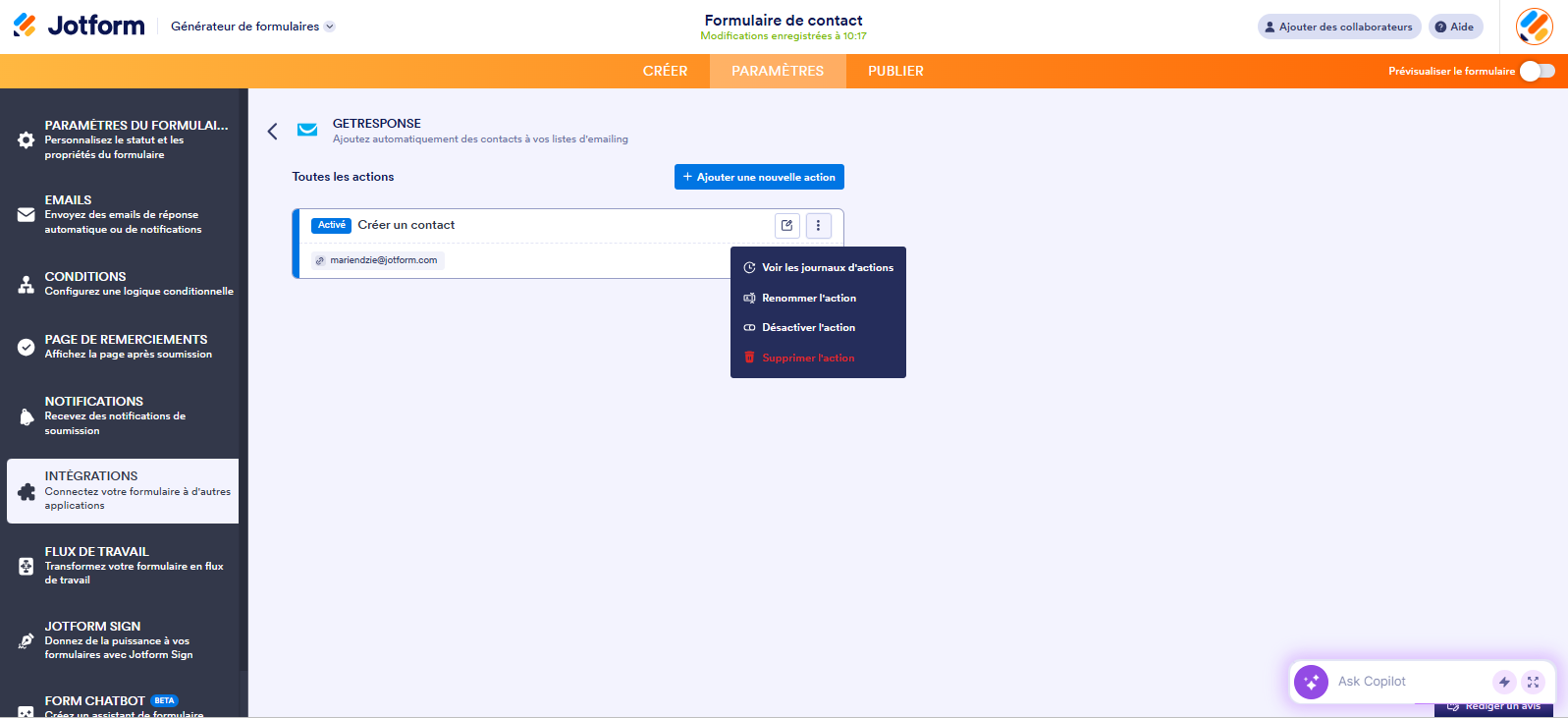Click the Conditions logic icon

coord(27,285)
